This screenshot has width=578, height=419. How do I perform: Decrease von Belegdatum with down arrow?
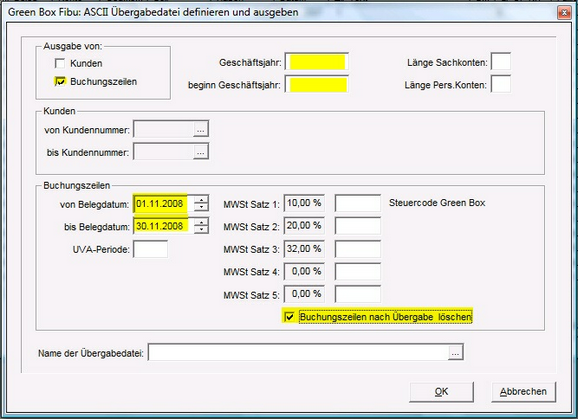click(201, 208)
